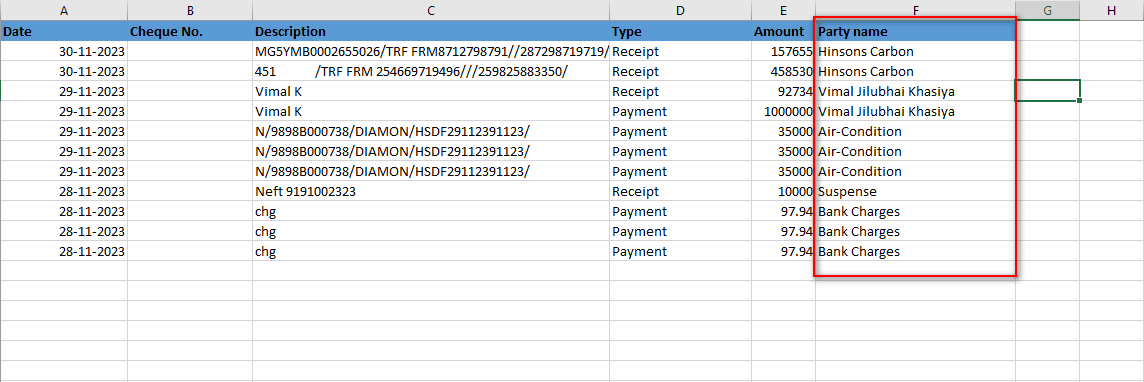Select Hinsons Carbon in 157655 row
1144x382 pixels.
[915, 52]
